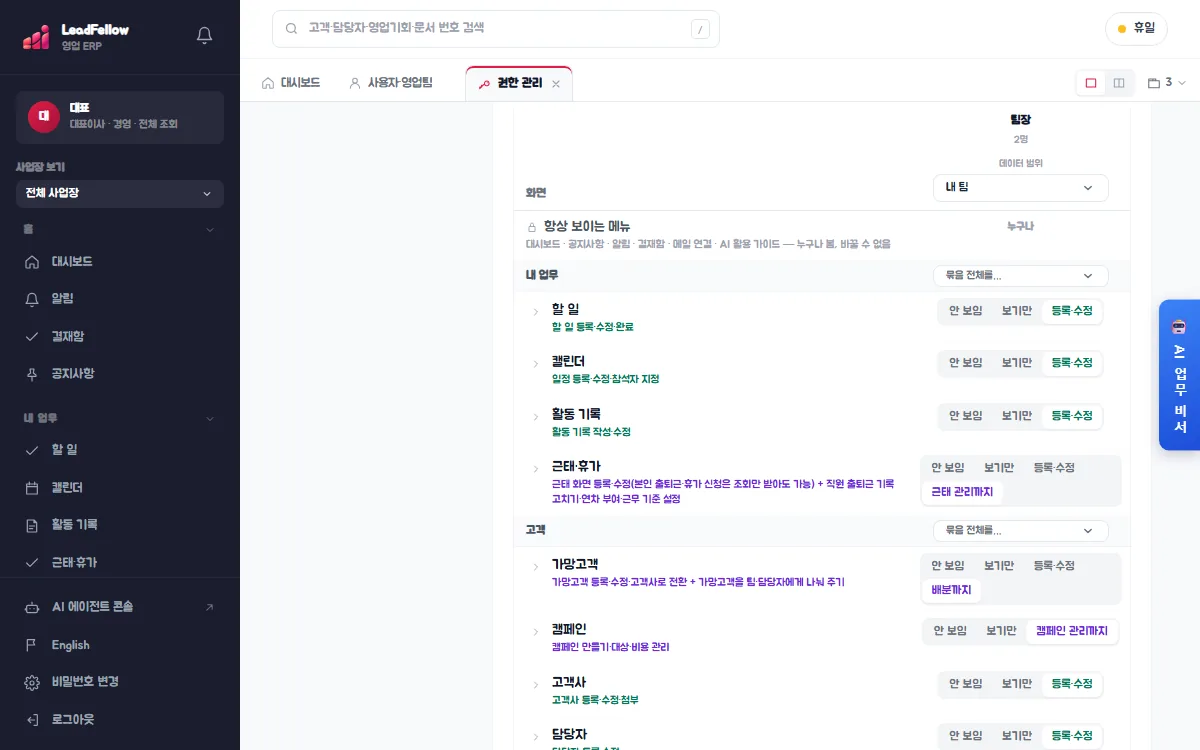Click the 결재함 checkmark icon

click(x=32, y=337)
